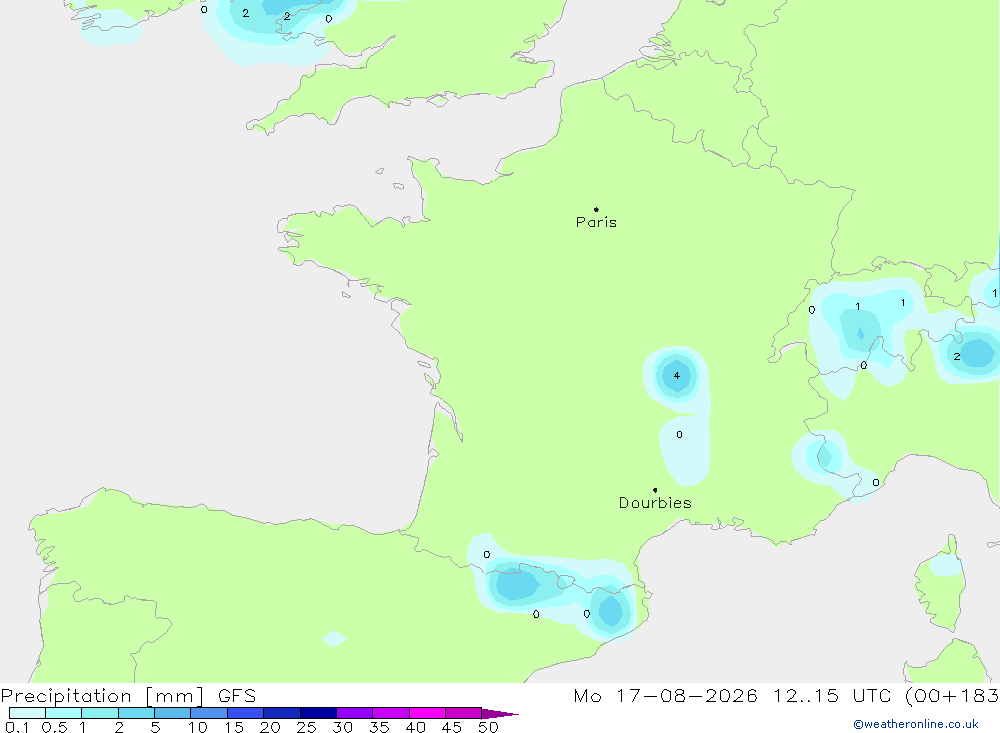
Task: Open the weatheronline.co.uk copyright link
Action: (916, 724)
